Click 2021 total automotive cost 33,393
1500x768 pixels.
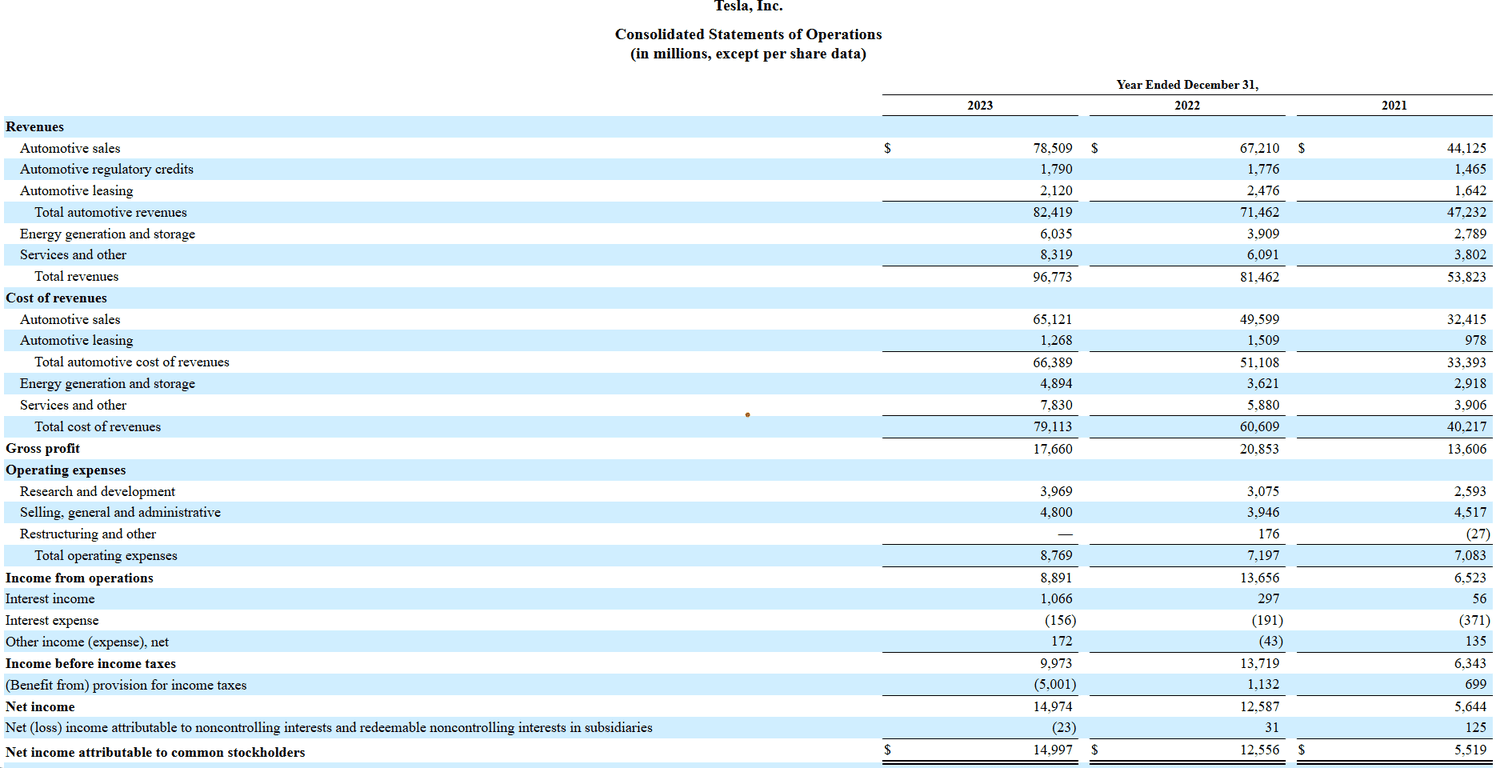1466,362
